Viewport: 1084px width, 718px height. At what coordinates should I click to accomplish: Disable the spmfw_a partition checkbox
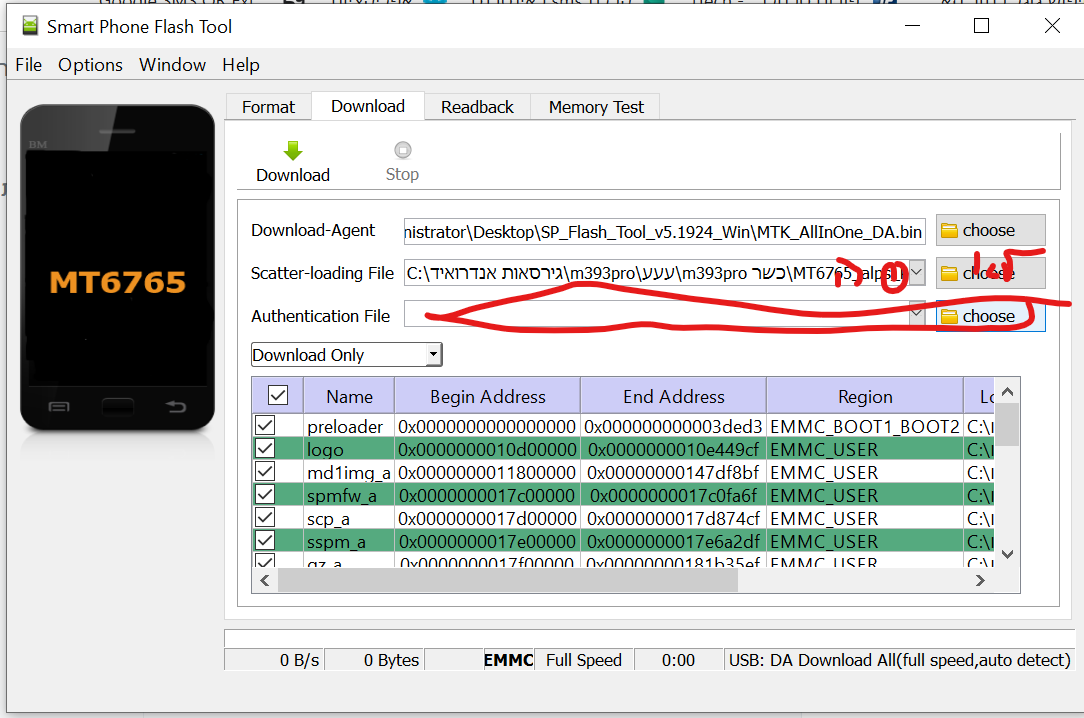pos(265,495)
